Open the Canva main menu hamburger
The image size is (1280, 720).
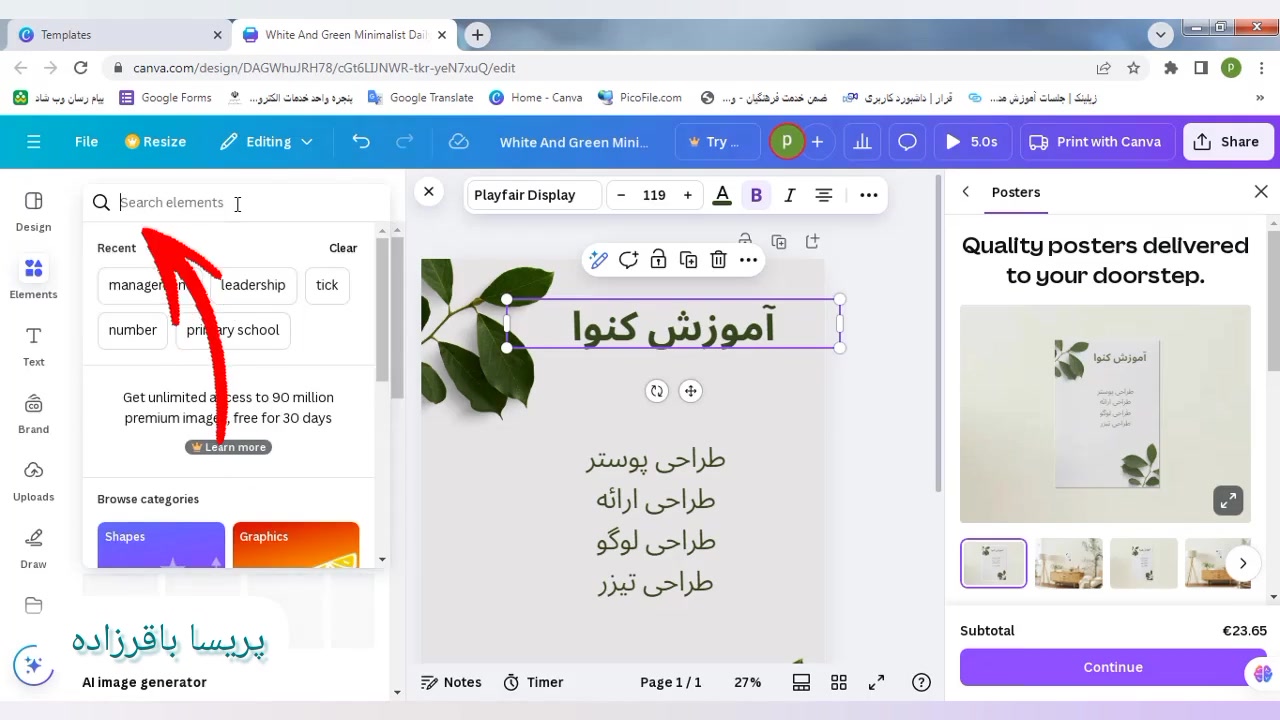click(x=34, y=142)
